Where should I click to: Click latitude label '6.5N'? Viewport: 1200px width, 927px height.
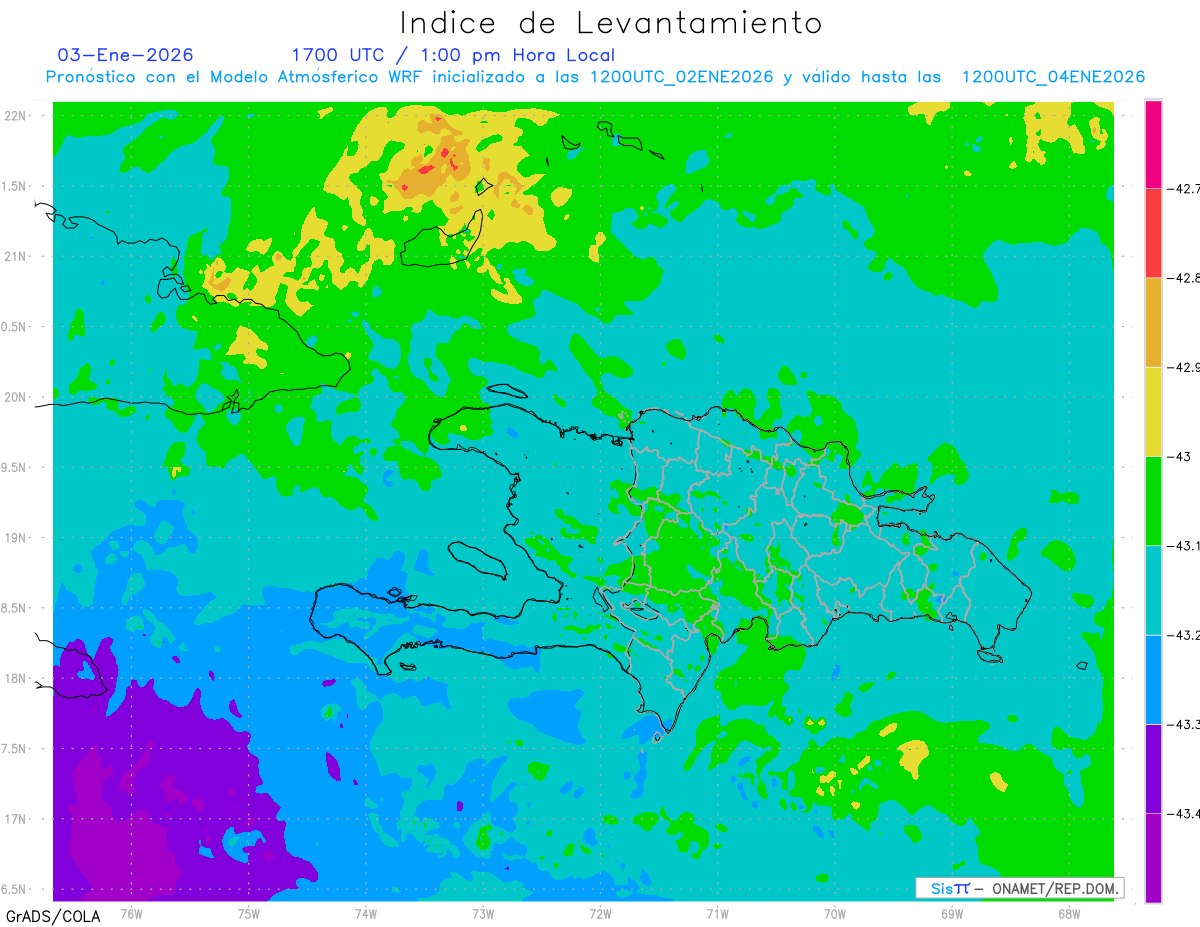click(14, 889)
